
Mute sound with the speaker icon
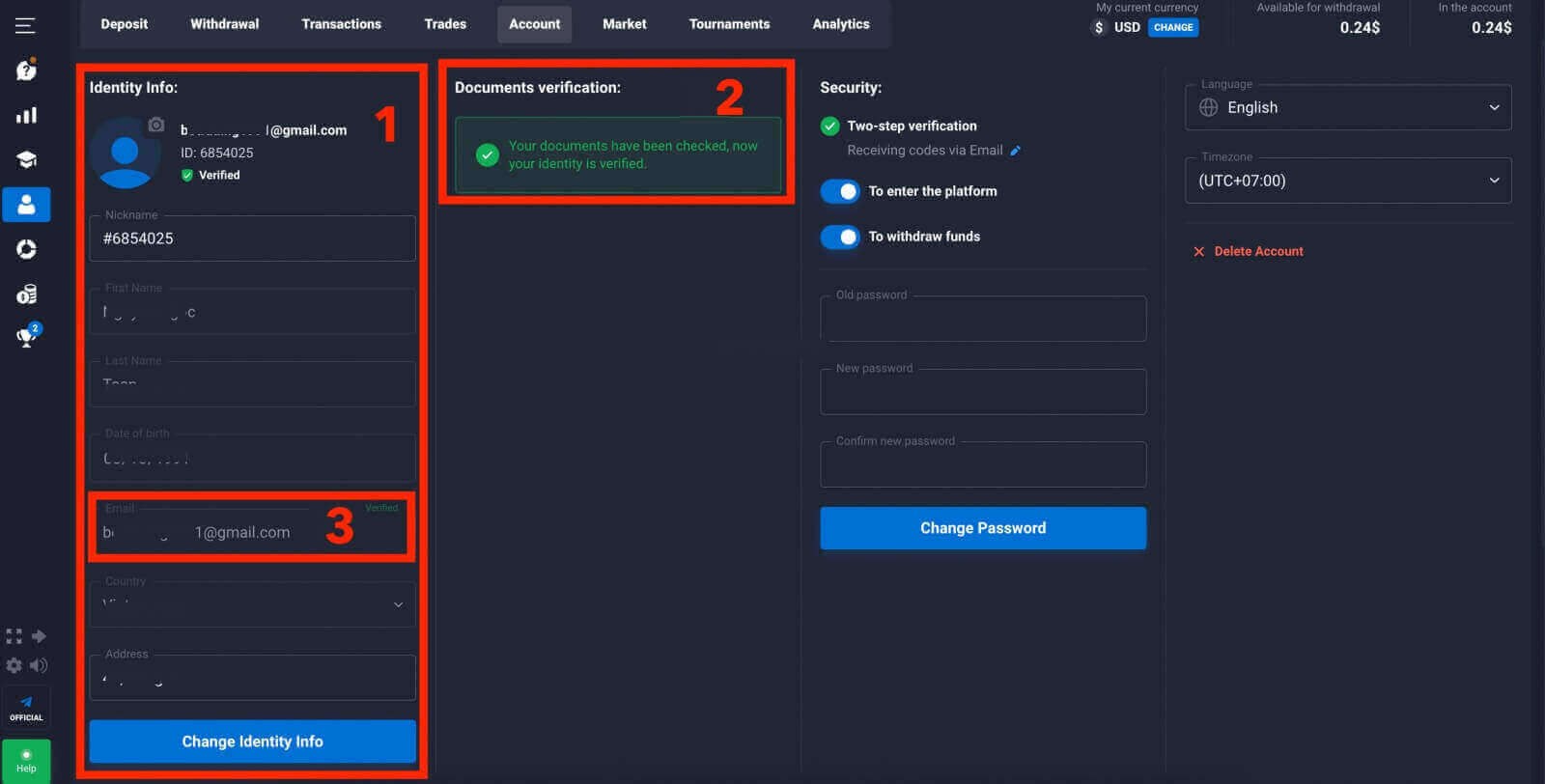tap(39, 665)
